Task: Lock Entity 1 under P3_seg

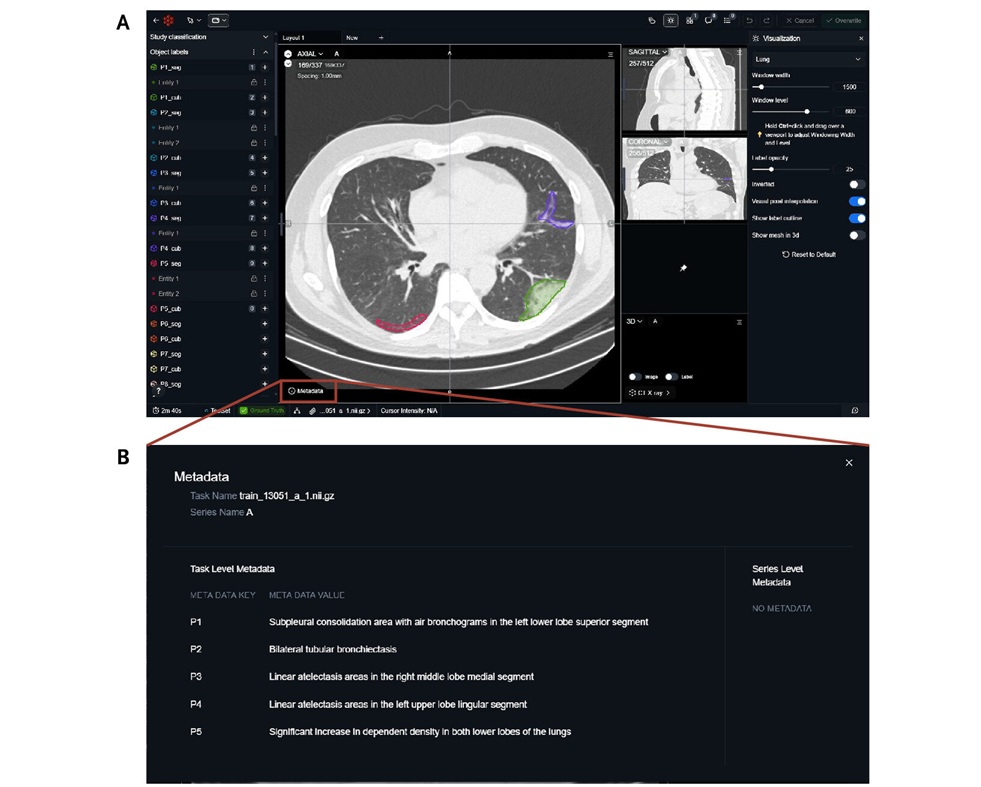Action: click(253, 188)
